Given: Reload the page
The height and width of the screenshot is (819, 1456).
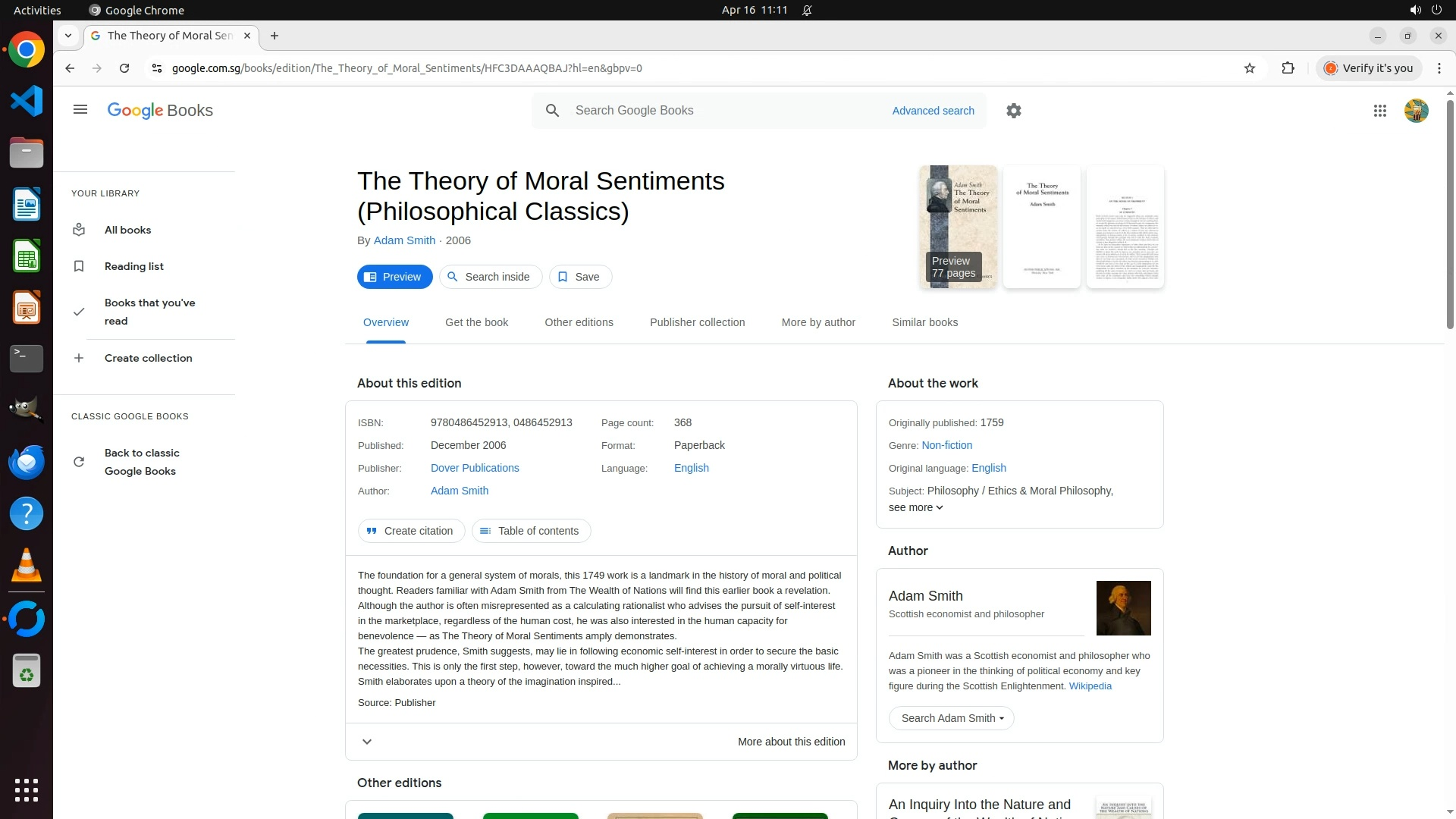Looking at the screenshot, I should (x=124, y=68).
